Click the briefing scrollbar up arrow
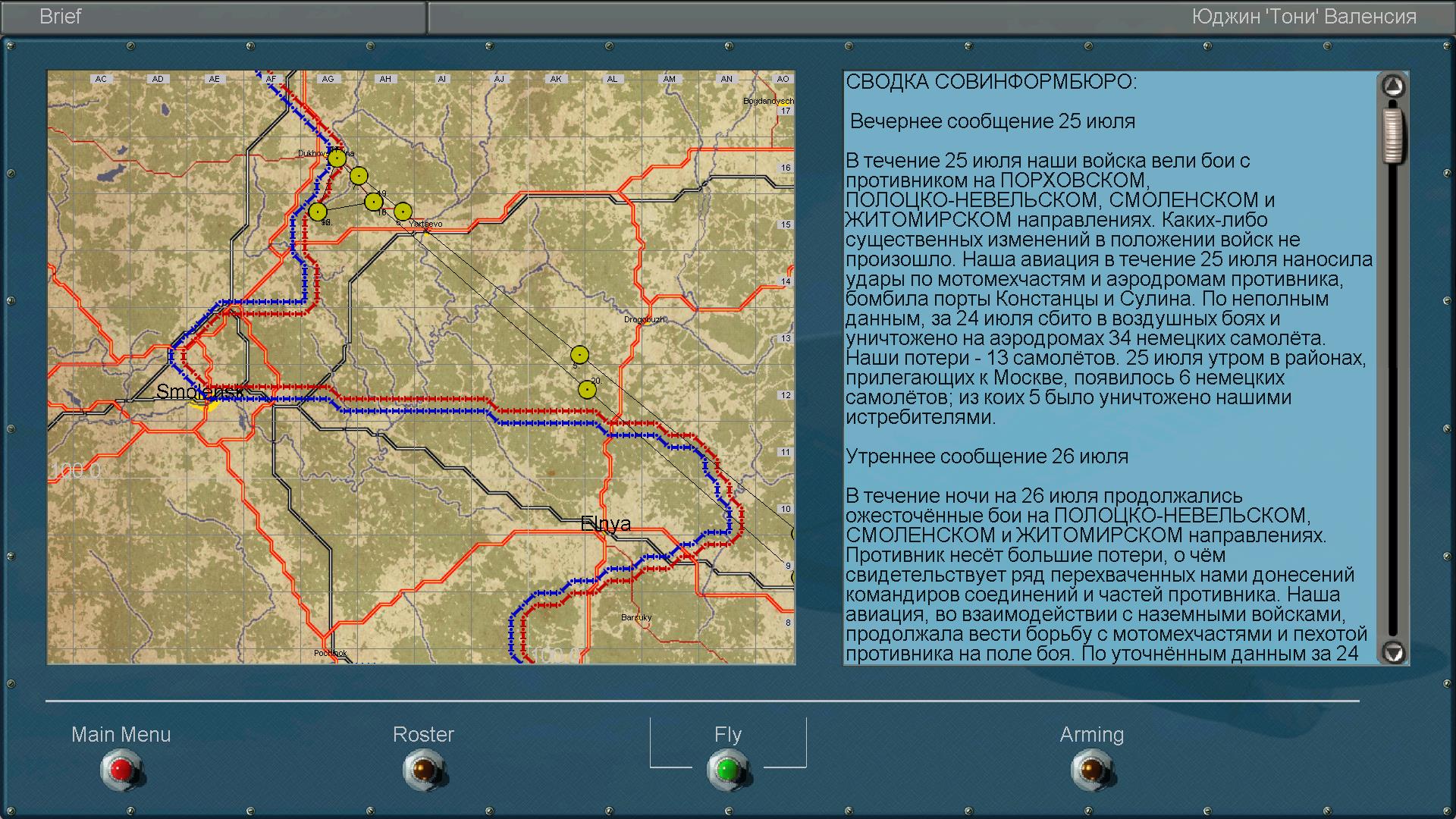This screenshot has height=819, width=1456. pyautogui.click(x=1393, y=86)
